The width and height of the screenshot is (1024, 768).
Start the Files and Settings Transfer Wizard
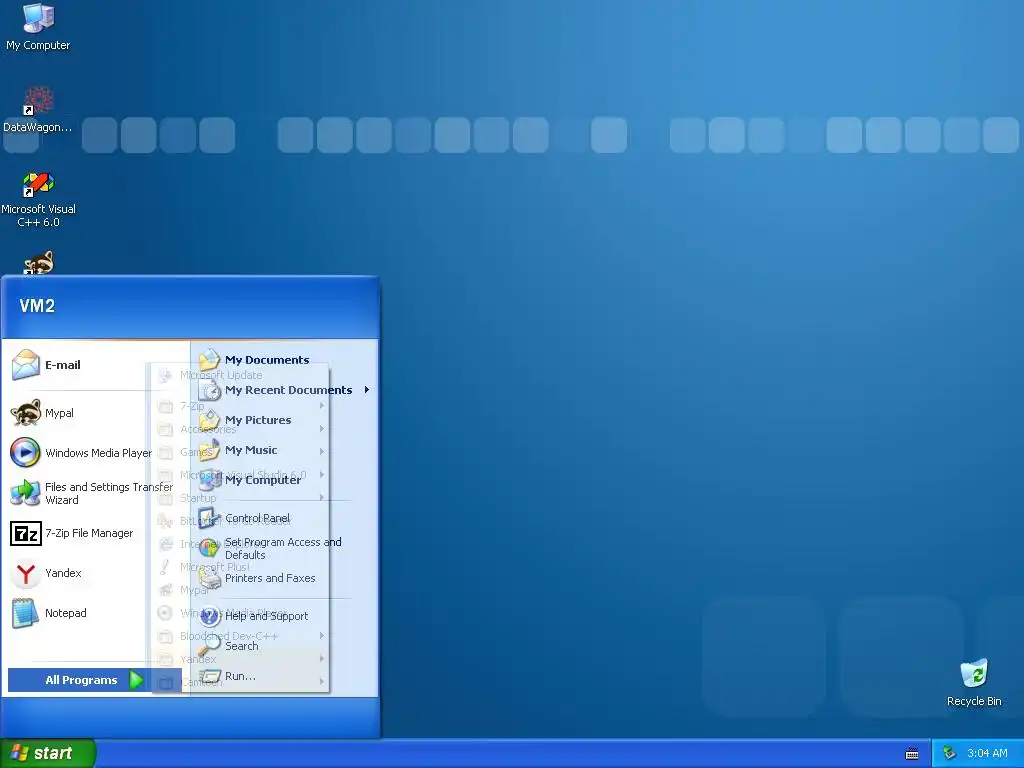[x=96, y=493]
